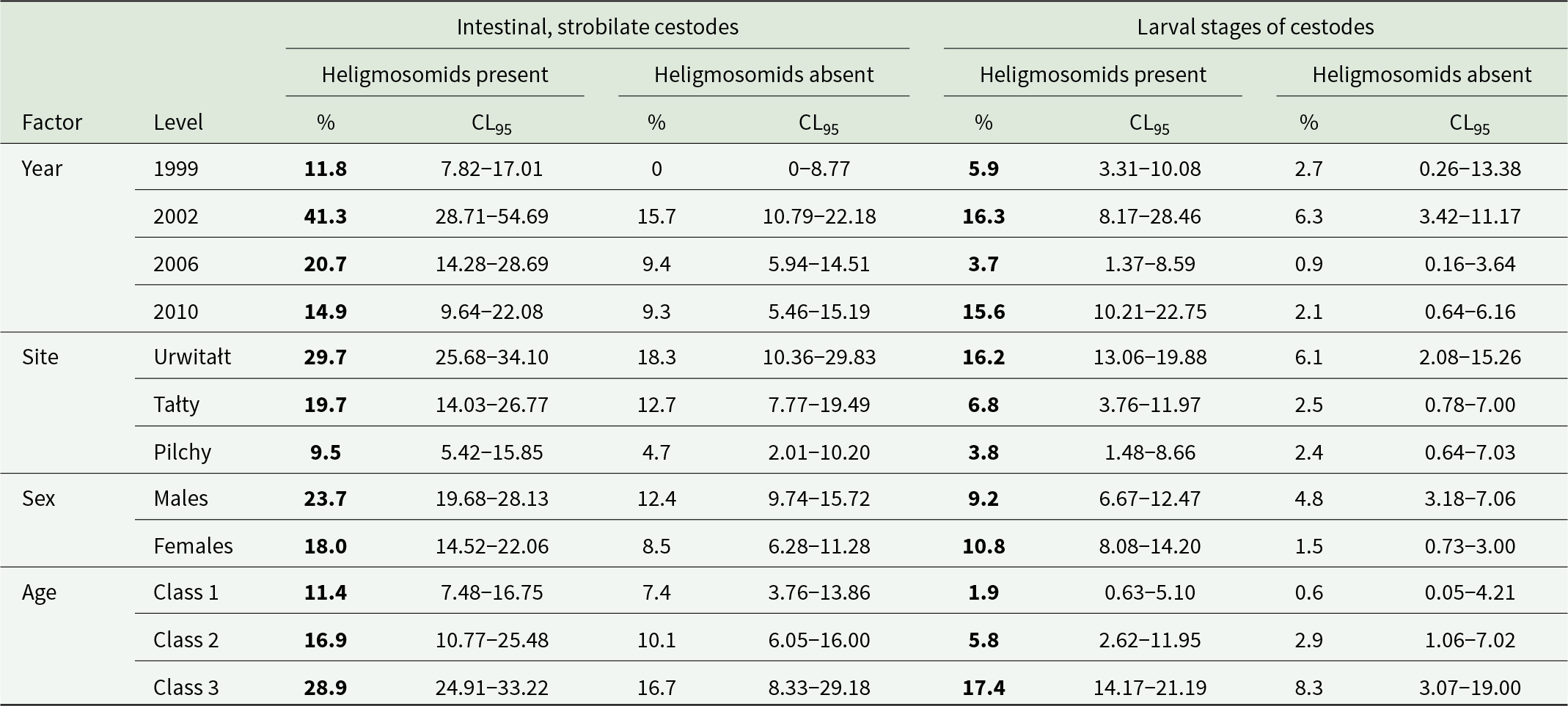The image size is (1568, 706).
Task: Click the 'Intestinal, strobilate cestodes' column group header
Action: tap(597, 27)
